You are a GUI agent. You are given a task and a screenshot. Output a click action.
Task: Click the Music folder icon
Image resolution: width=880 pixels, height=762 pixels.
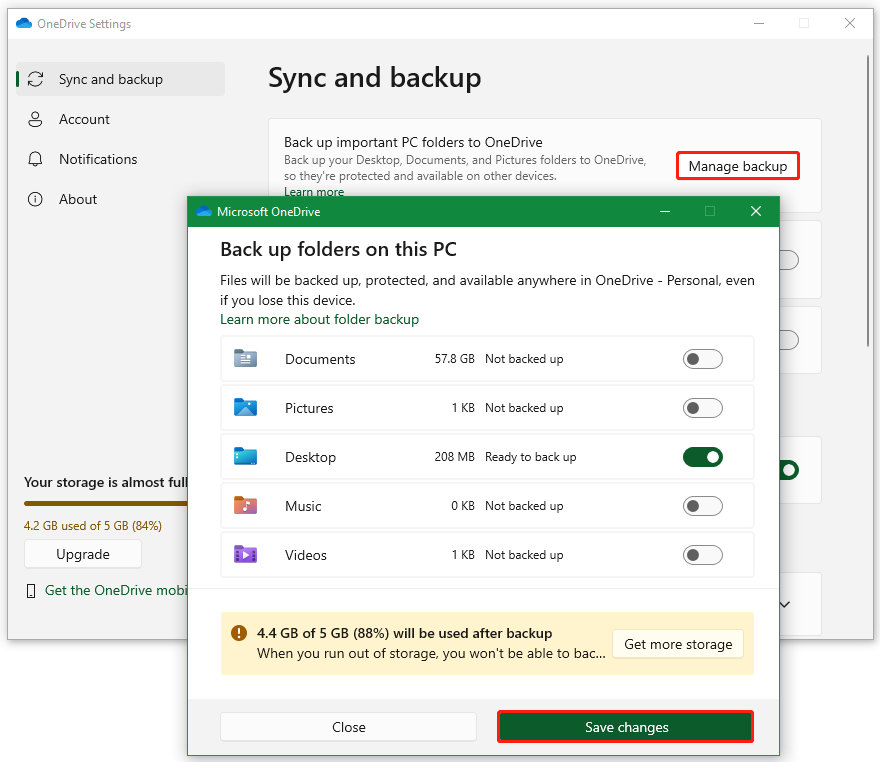point(245,505)
